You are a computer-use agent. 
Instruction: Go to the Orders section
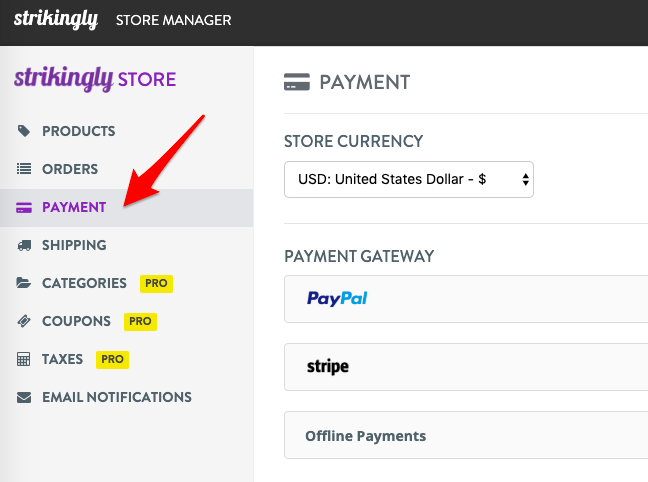pyautogui.click(x=70, y=169)
